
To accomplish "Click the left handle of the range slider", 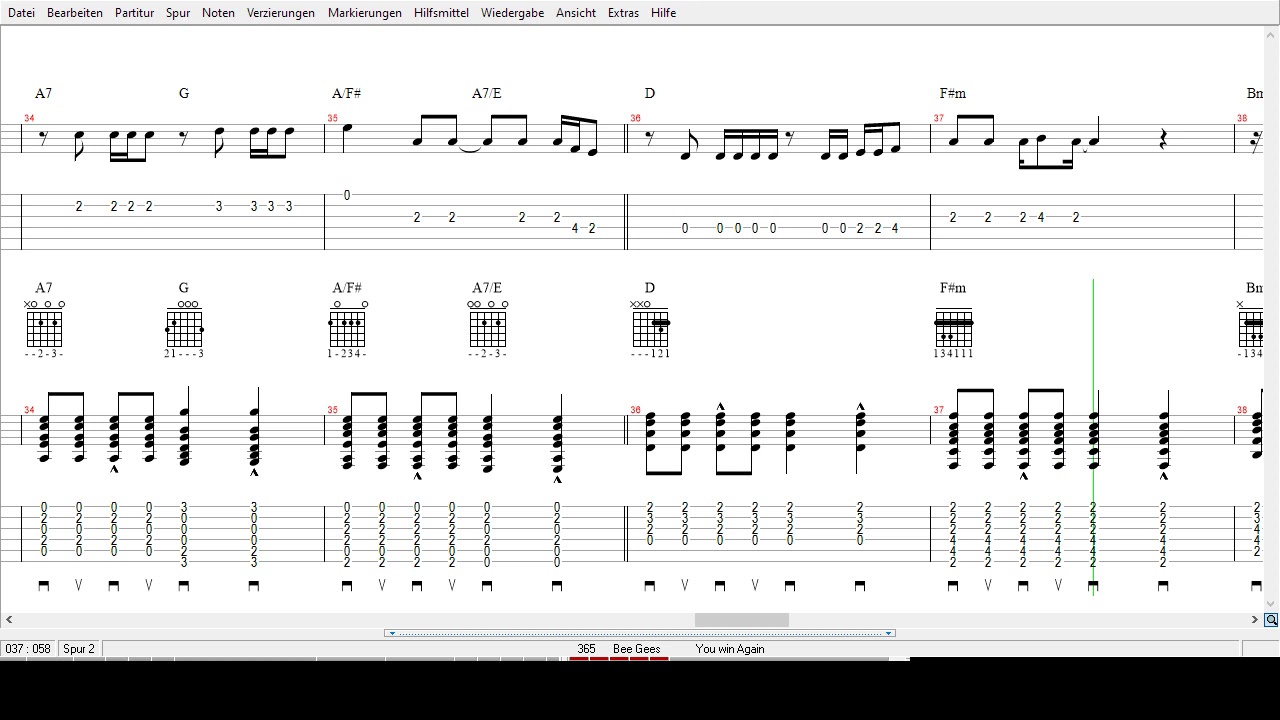I will (391, 633).
